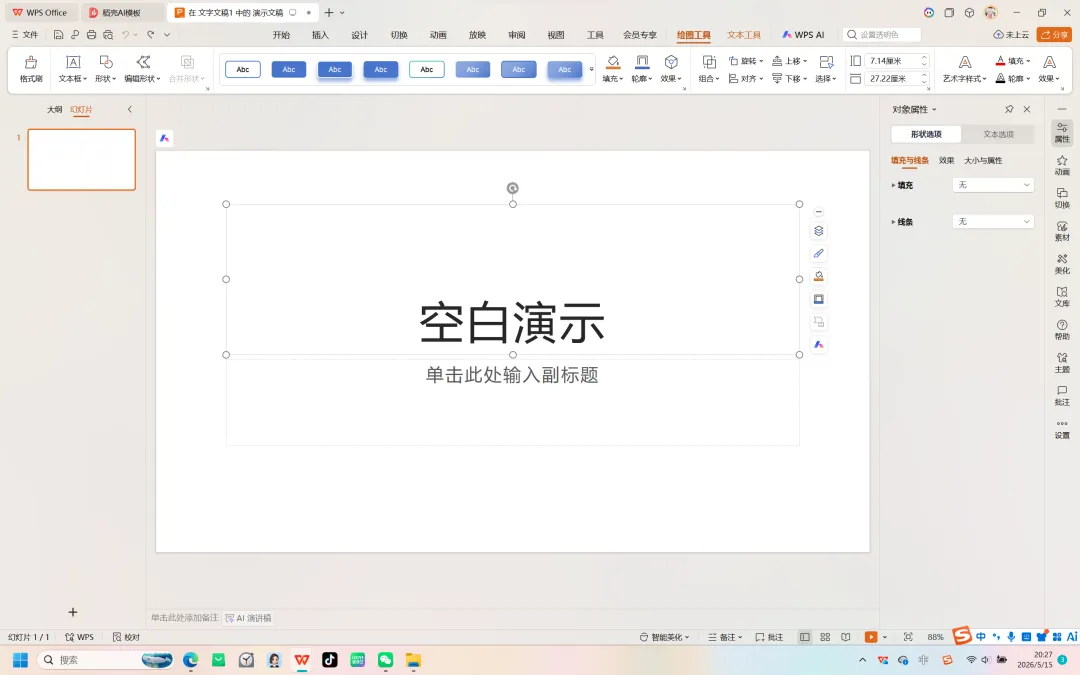Switch to slide sorter view icon

pyautogui.click(x=824, y=637)
